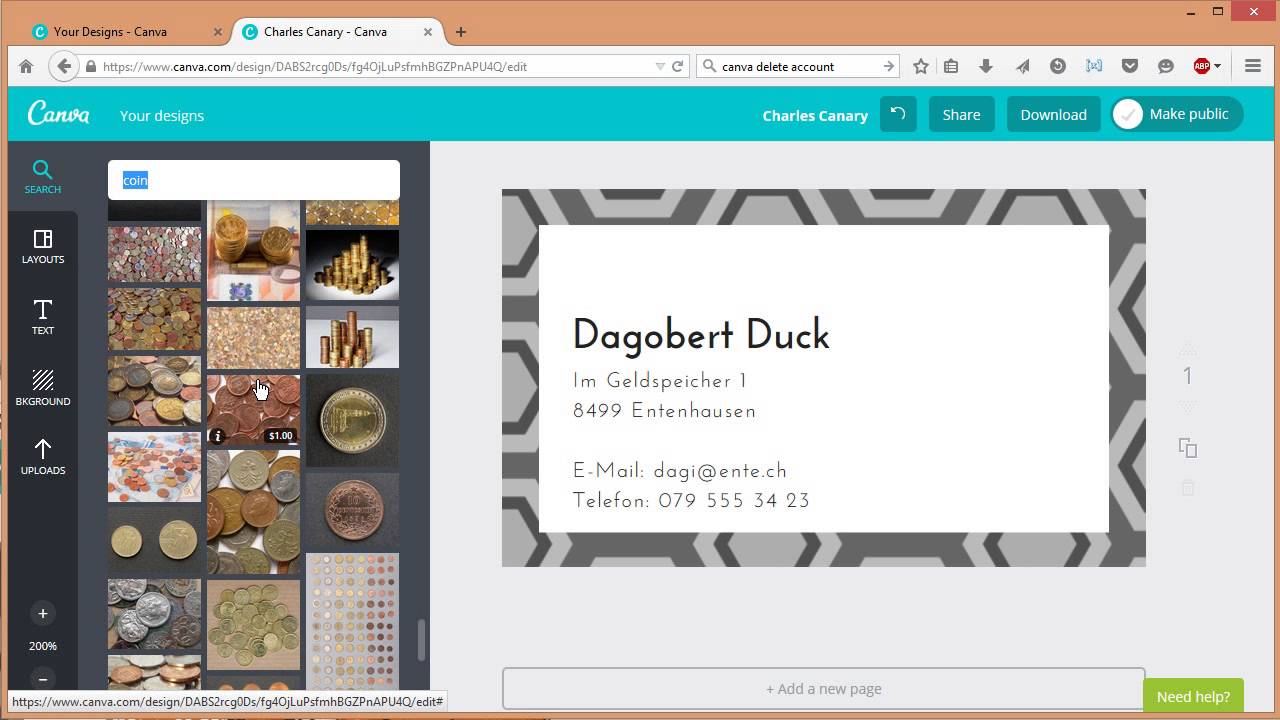Open the browser downloads arrow
Image resolution: width=1280 pixels, height=720 pixels.
click(x=986, y=66)
